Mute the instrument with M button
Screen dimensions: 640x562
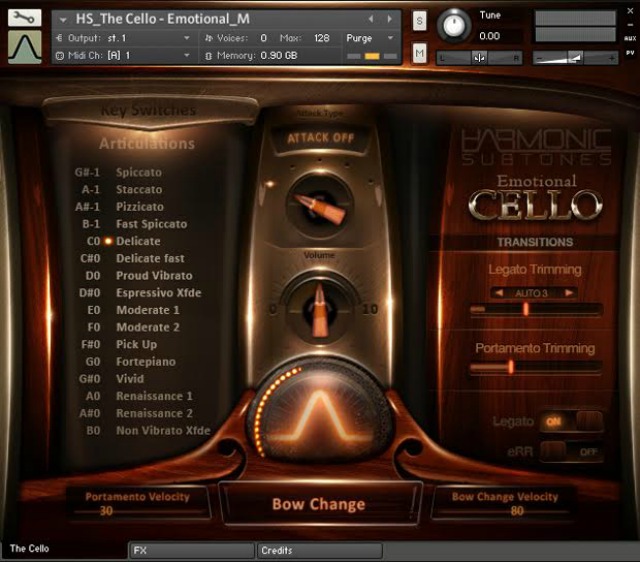pyautogui.click(x=419, y=53)
